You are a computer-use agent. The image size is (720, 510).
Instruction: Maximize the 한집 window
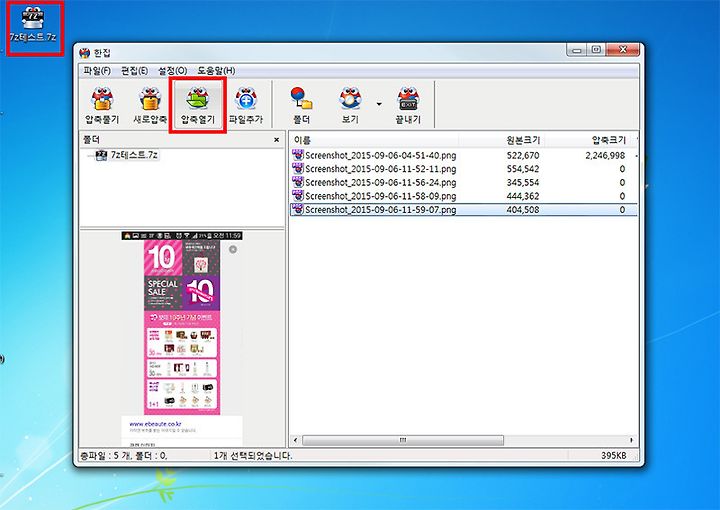click(596, 50)
